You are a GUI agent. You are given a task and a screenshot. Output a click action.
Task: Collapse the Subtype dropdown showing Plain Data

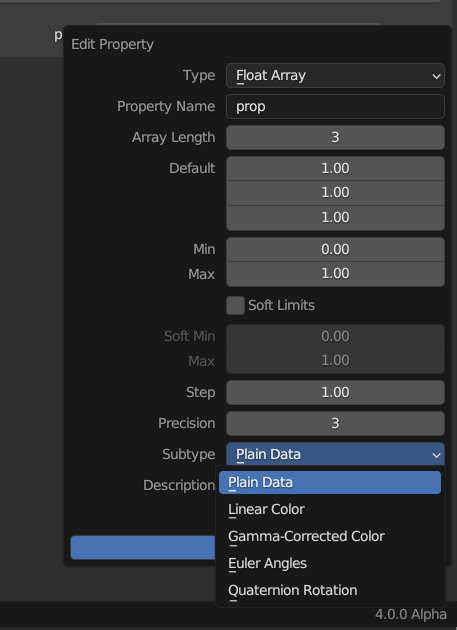point(335,454)
